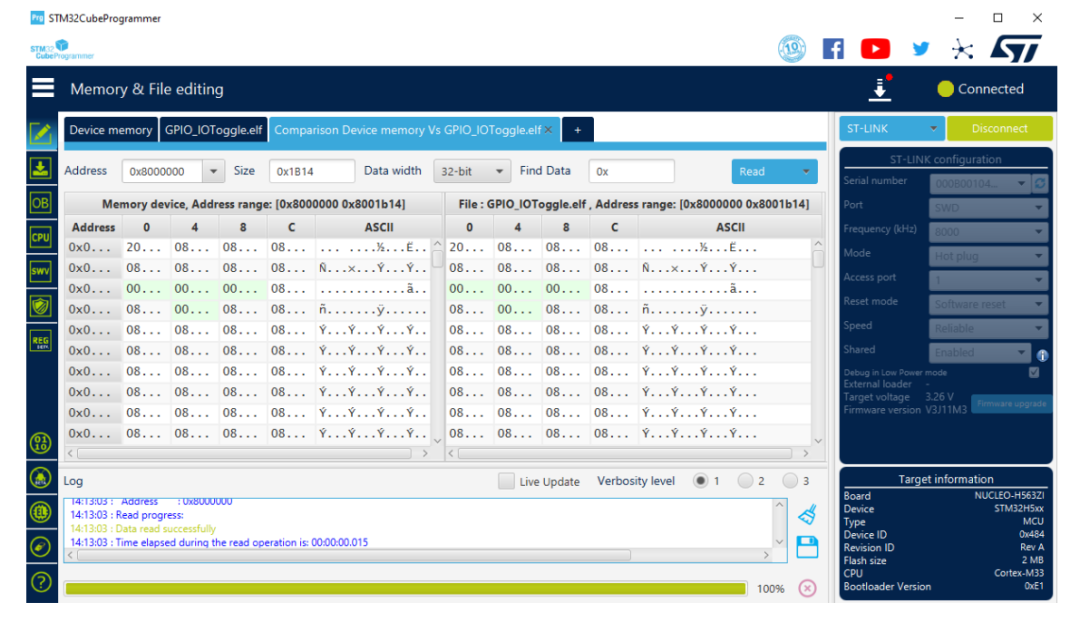
Task: Click the 100% progress bar
Action: (x=406, y=588)
